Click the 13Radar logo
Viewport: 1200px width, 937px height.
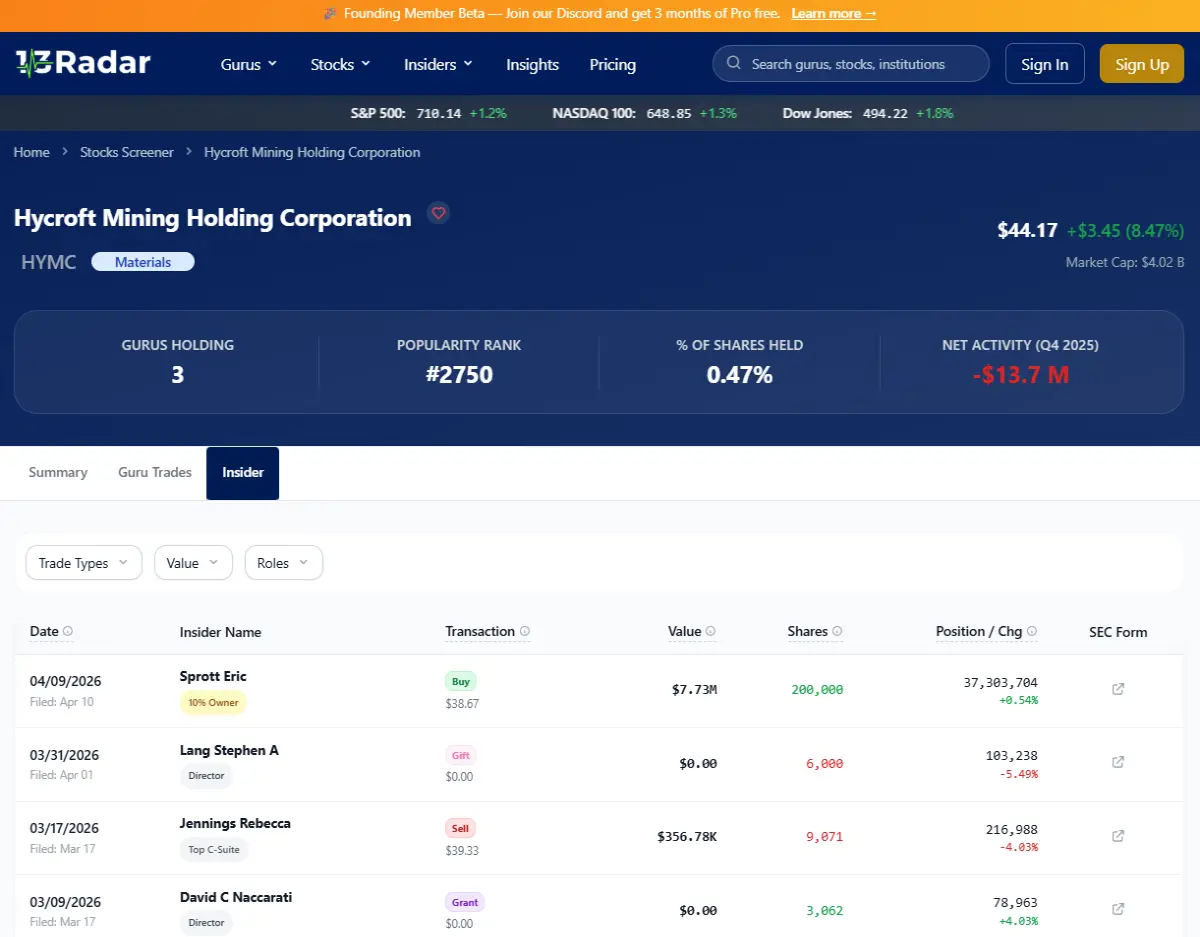pos(82,64)
